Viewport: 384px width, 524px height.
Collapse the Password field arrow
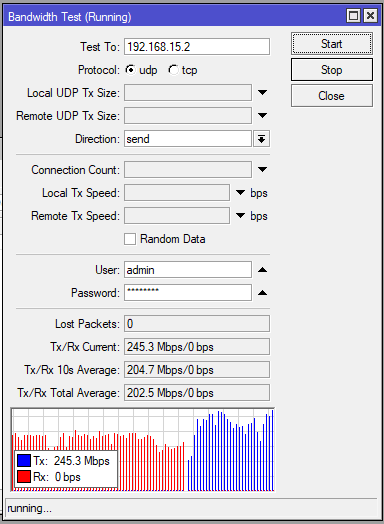262,293
